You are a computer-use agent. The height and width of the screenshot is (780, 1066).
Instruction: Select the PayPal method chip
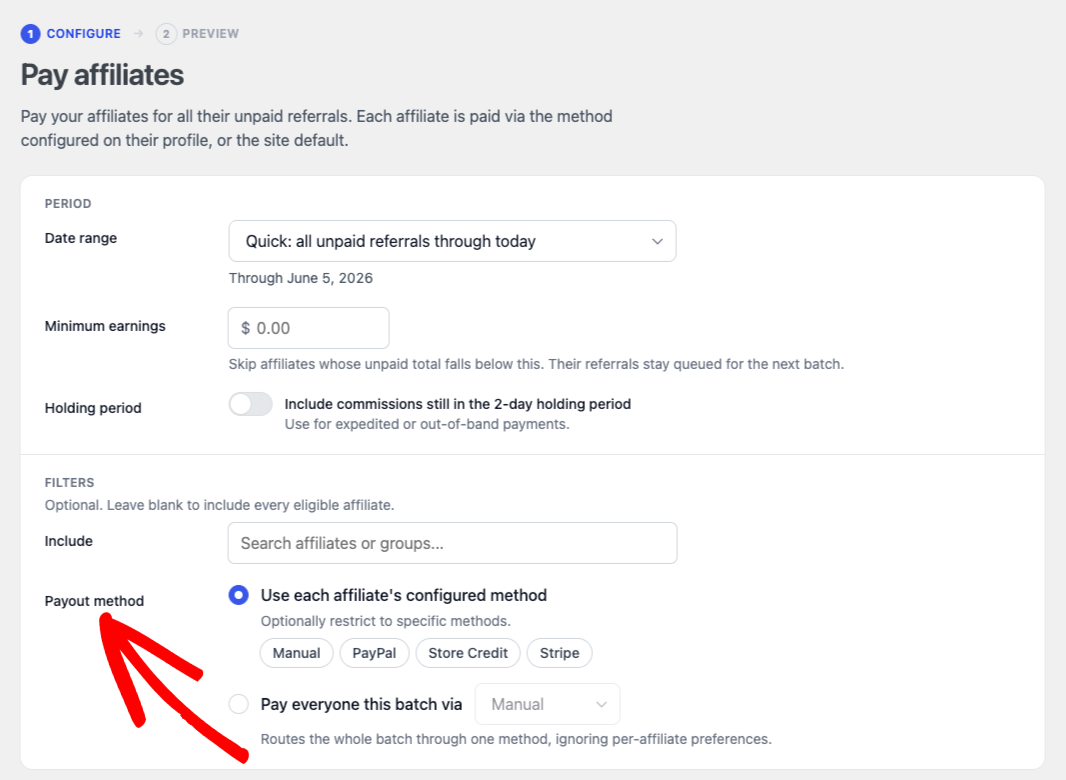[374, 653]
